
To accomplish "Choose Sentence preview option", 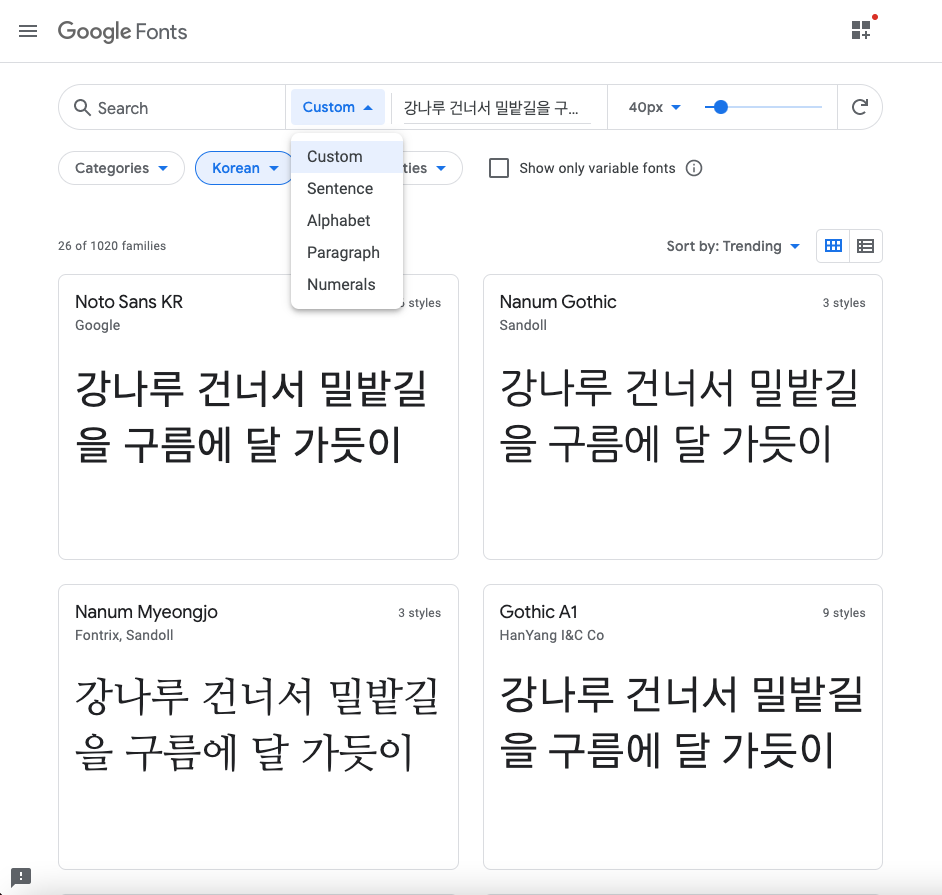I will (x=347, y=189).
